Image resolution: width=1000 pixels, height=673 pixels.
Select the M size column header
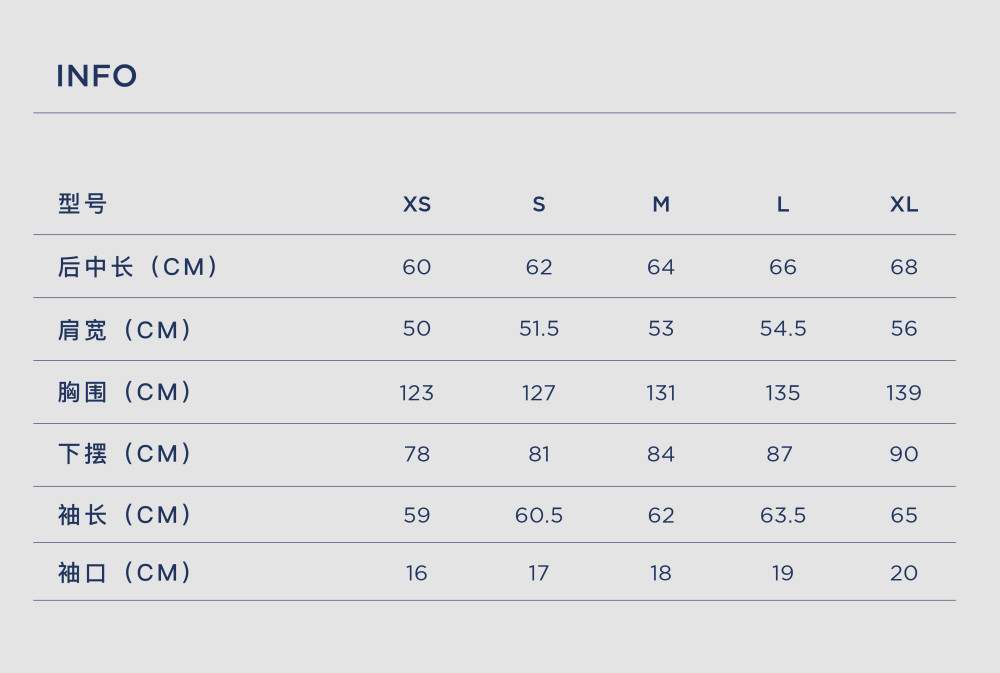pos(661,204)
